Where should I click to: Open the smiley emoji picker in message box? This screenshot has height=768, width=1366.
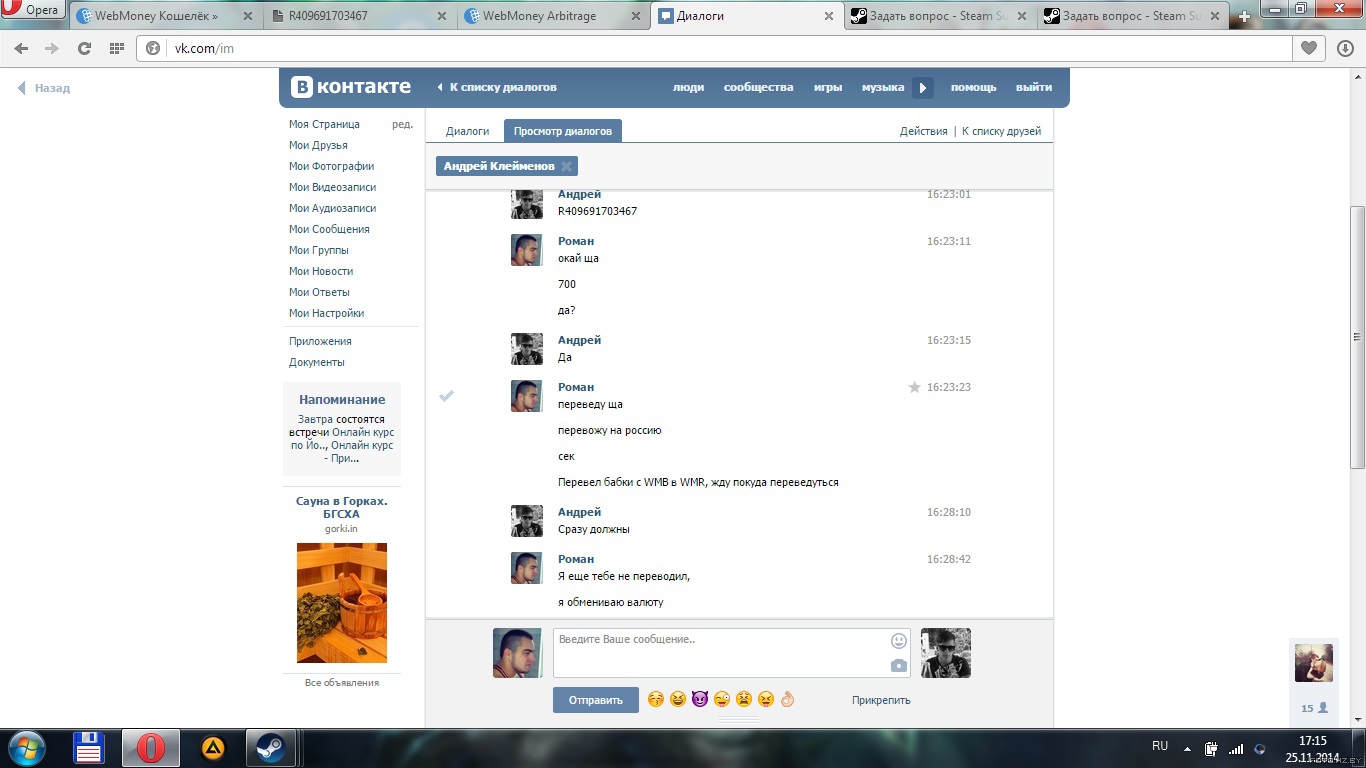tap(899, 641)
